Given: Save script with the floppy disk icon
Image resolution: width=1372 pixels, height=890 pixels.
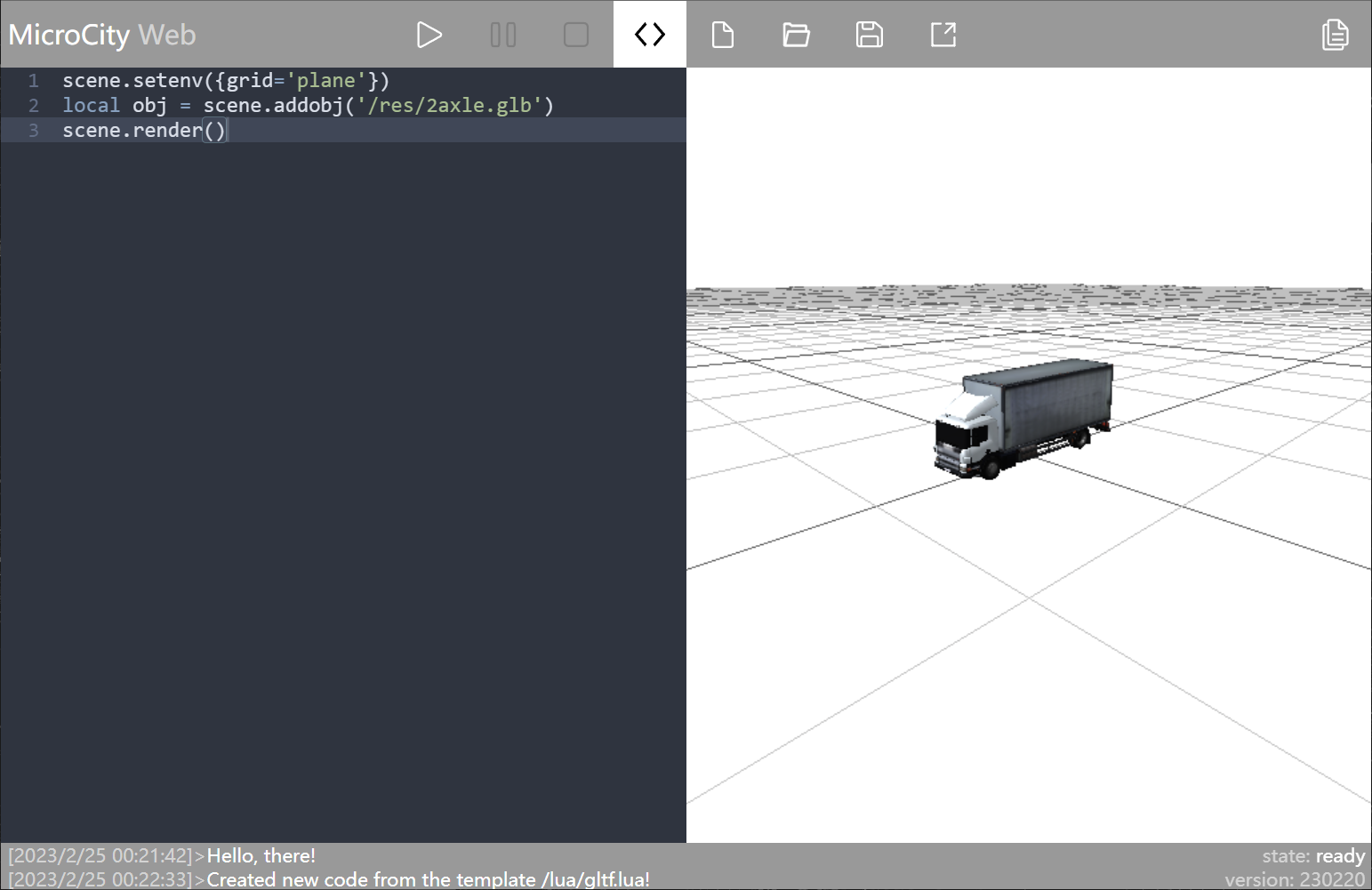Looking at the screenshot, I should 870,35.
